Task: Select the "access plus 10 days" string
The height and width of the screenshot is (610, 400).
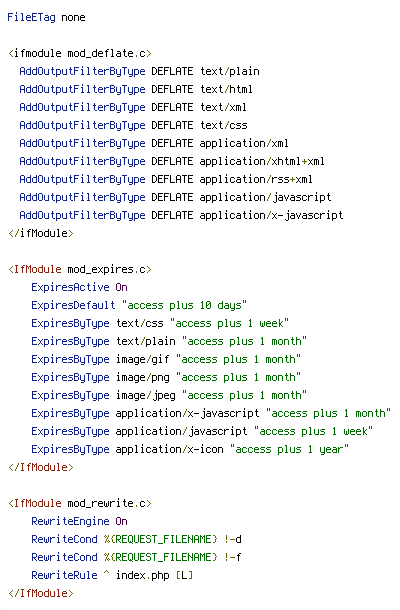Action: [x=184, y=305]
